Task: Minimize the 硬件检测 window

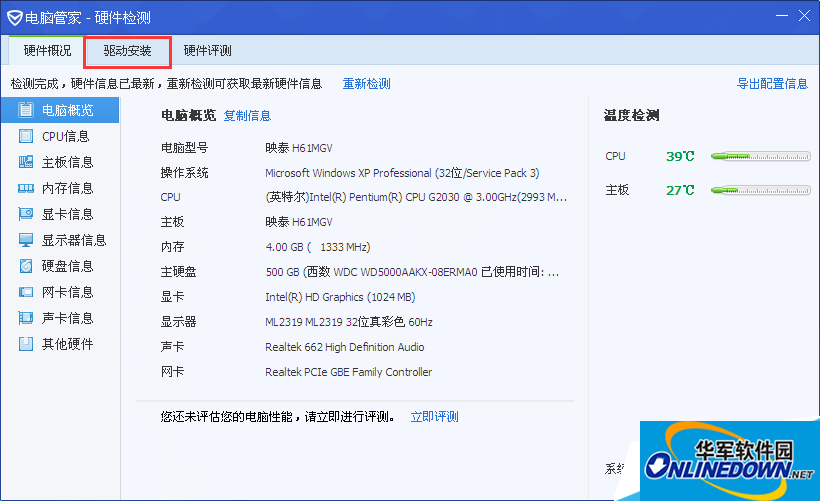Action: (x=782, y=16)
